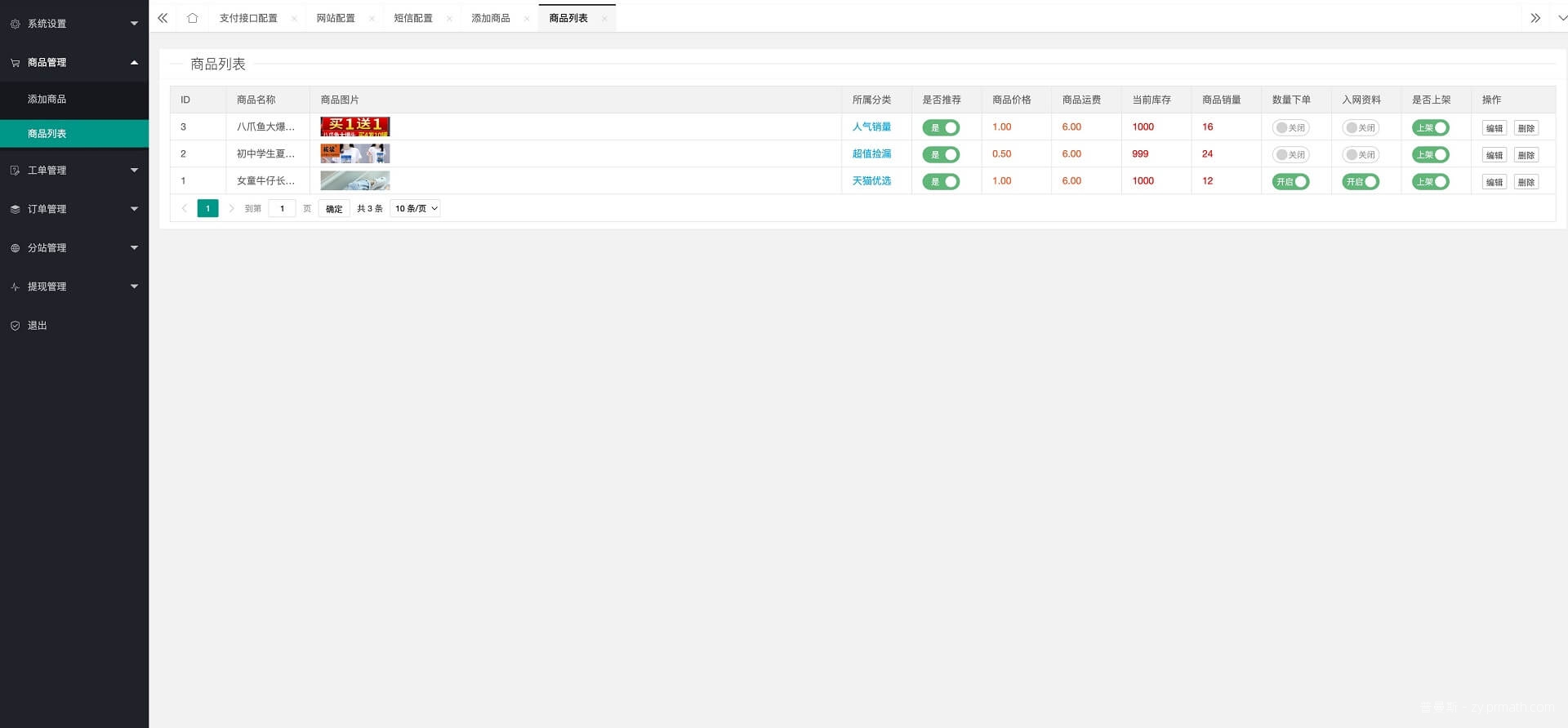Close the 支付接口配置 tab
This screenshot has width=1568, height=728.
pyautogui.click(x=294, y=19)
